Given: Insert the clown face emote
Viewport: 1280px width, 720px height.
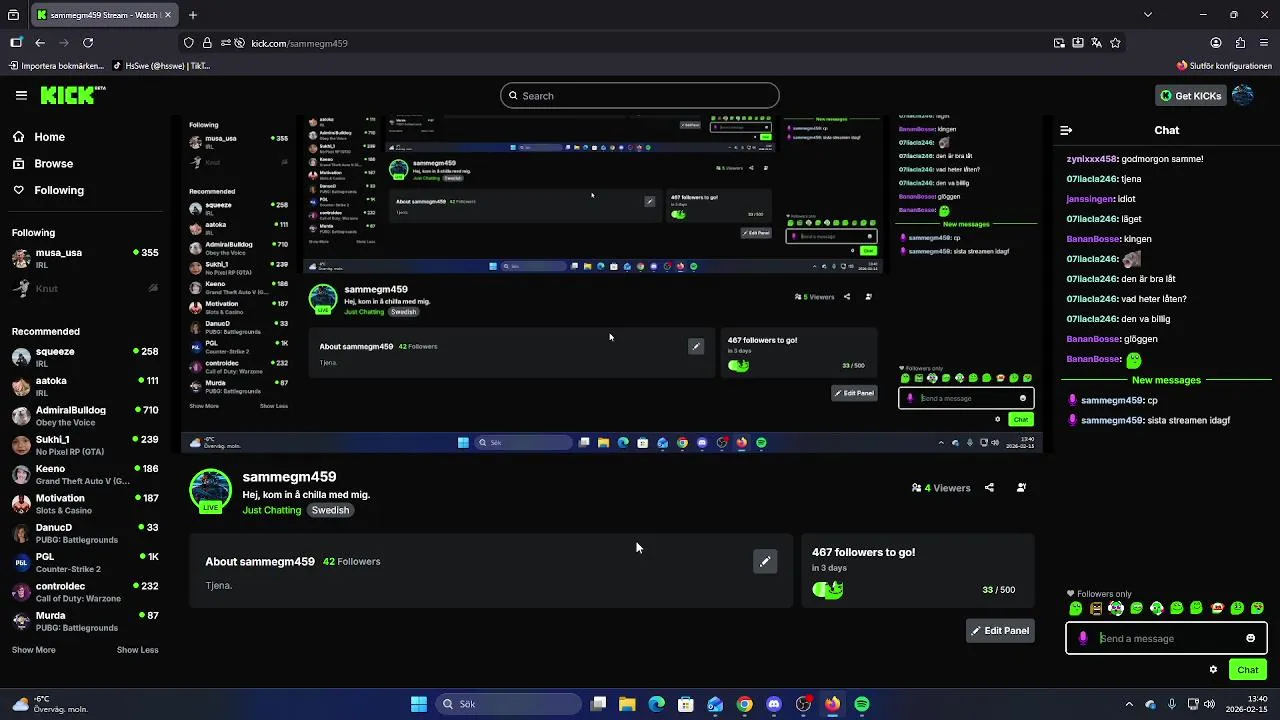Looking at the screenshot, I should coord(1116,608).
